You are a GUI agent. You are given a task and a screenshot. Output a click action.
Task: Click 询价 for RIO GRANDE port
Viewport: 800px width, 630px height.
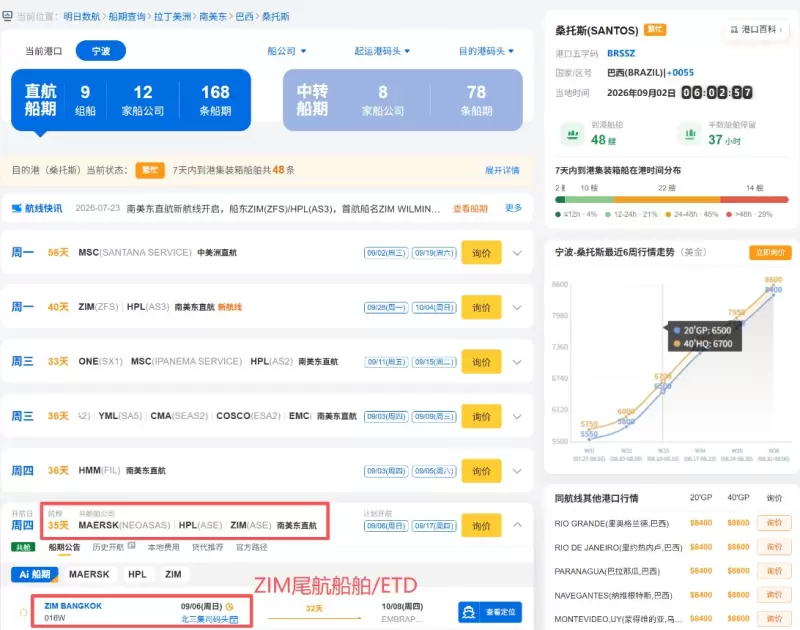[774, 523]
